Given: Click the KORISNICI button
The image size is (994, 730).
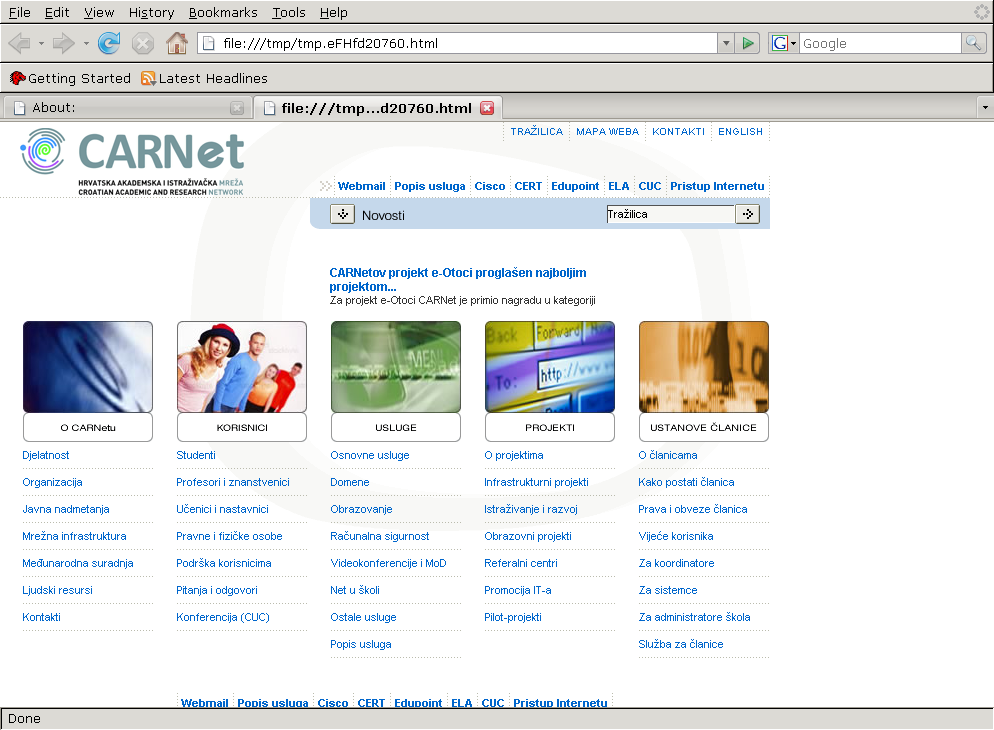Looking at the screenshot, I should pos(242,428).
